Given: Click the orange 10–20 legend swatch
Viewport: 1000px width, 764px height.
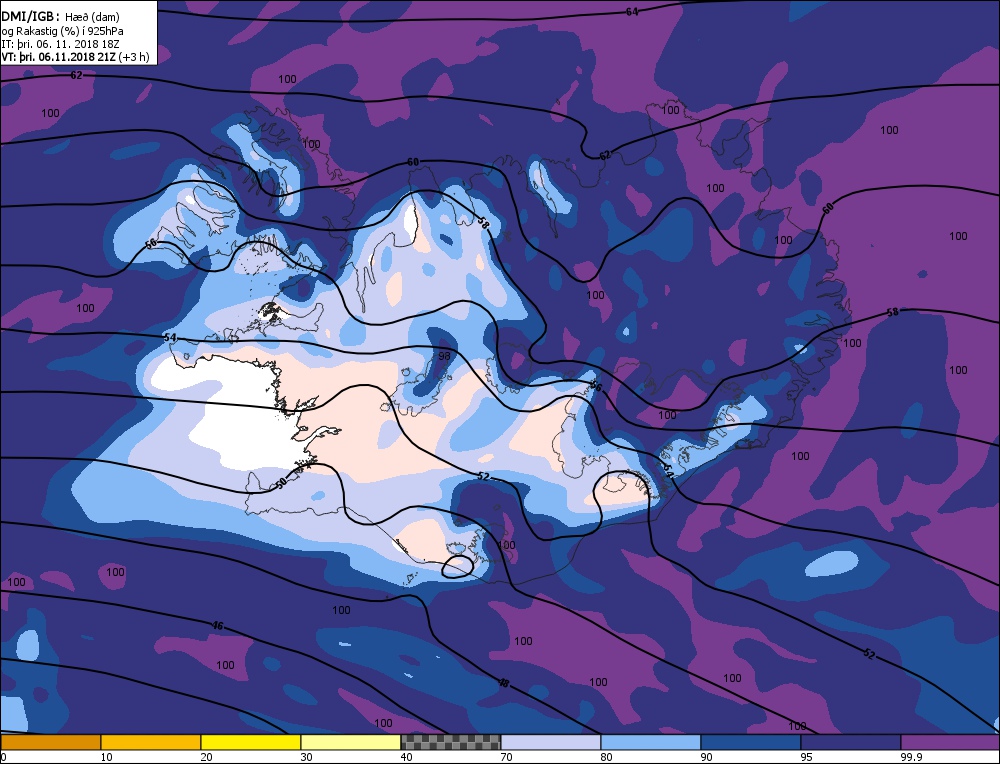Looking at the screenshot, I should click(151, 742).
